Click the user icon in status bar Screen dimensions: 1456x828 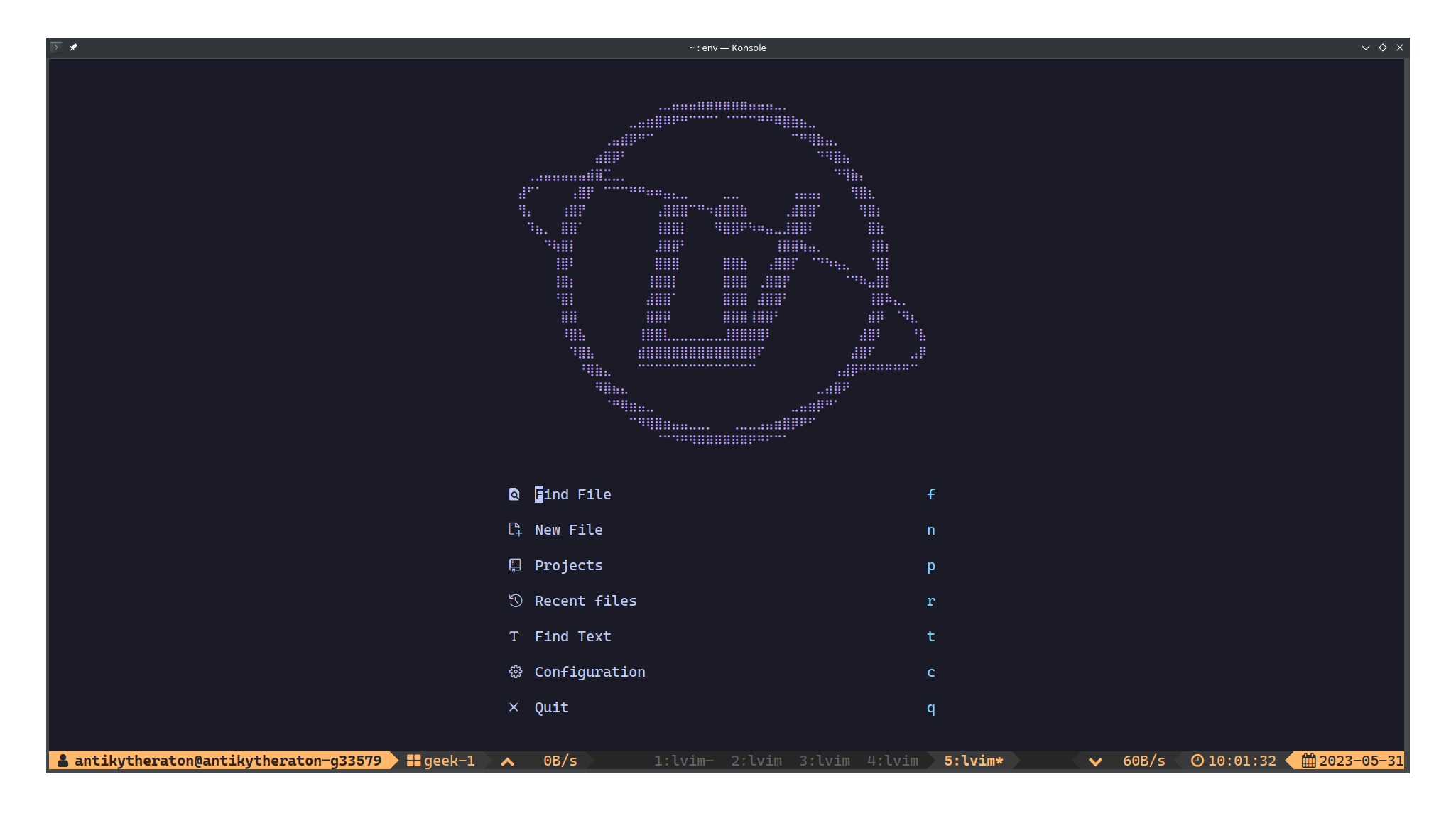(63, 761)
